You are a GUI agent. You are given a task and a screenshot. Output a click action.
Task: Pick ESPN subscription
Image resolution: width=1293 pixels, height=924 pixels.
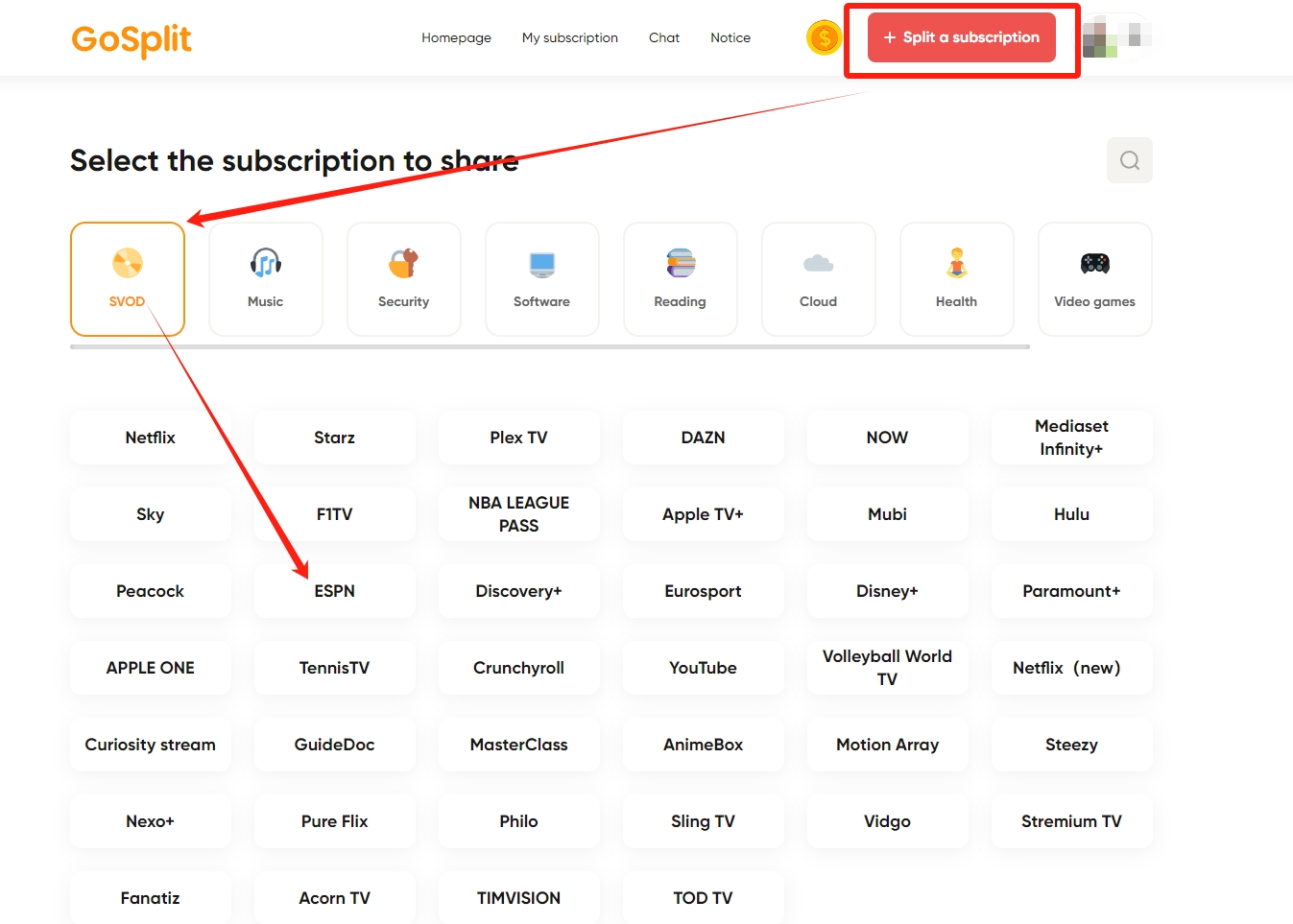[335, 591]
